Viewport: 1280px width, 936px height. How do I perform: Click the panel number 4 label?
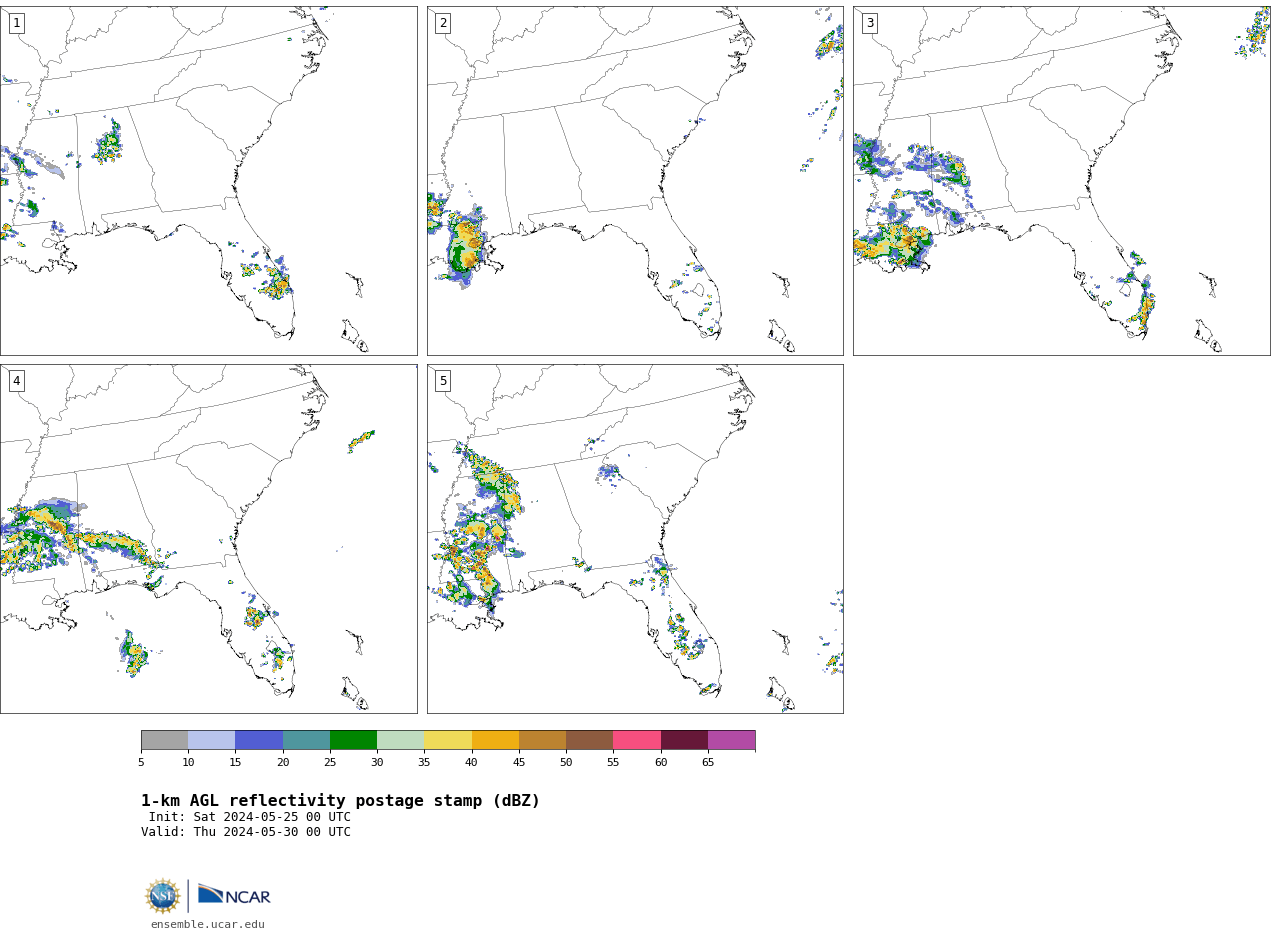tap(16, 381)
